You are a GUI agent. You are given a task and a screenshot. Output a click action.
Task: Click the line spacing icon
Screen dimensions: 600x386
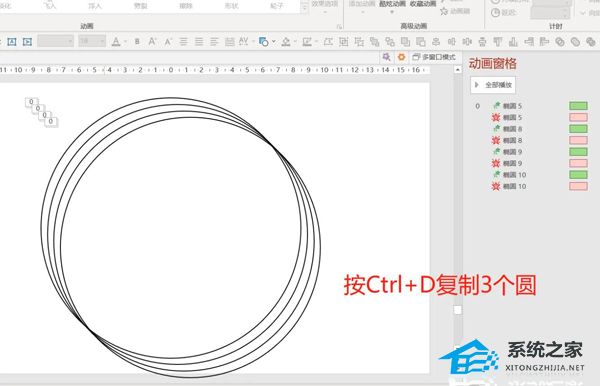click(x=229, y=41)
